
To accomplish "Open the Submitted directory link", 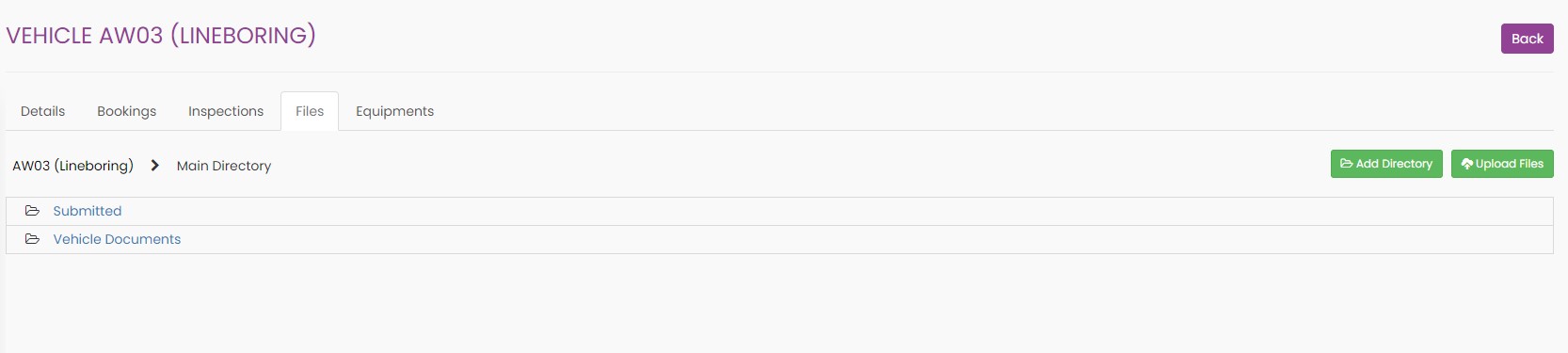I will tap(88, 211).
